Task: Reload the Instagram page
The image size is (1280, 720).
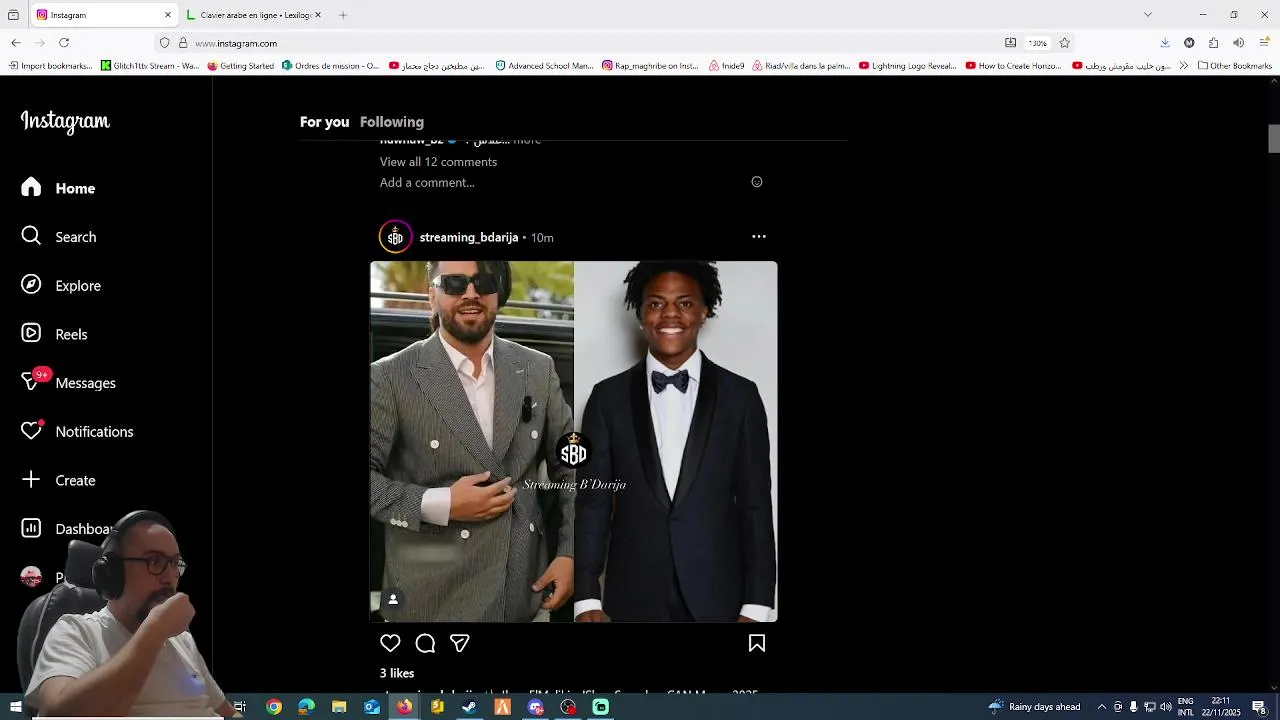Action: pos(64,43)
